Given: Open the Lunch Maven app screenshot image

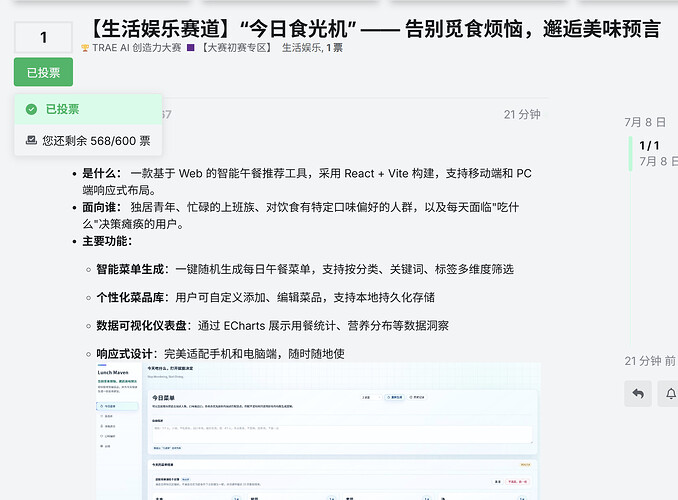Looking at the screenshot, I should pyautogui.click(x=318, y=431).
